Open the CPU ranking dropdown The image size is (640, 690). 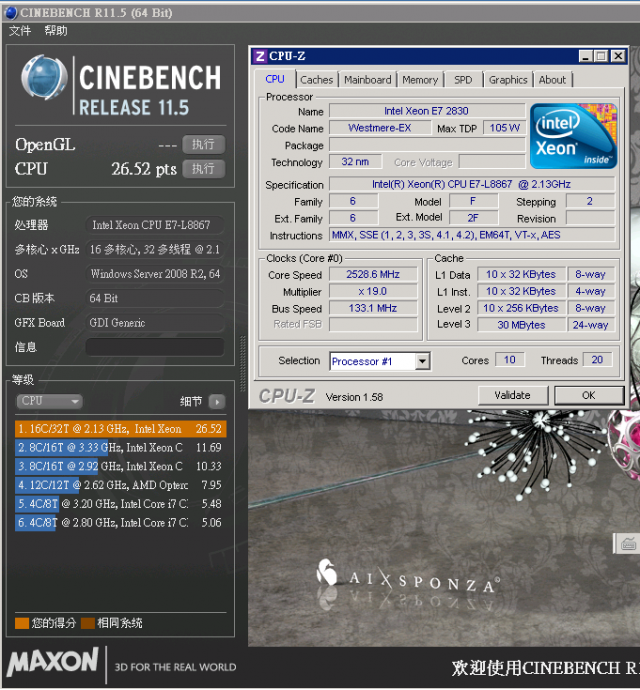pyautogui.click(x=49, y=401)
